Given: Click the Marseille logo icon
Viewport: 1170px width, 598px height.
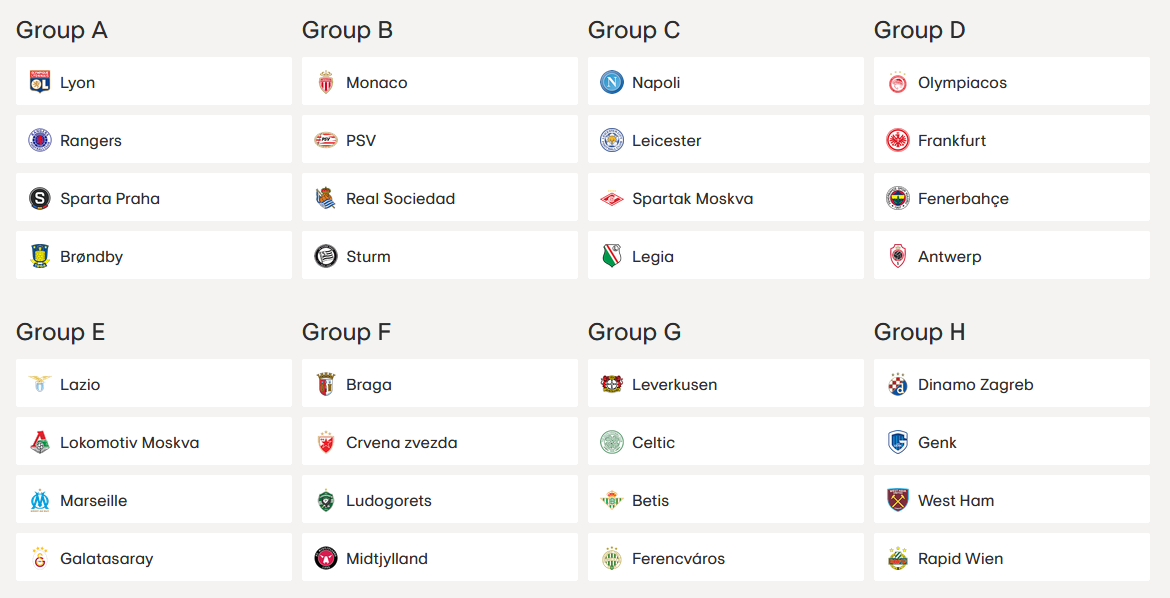Looking at the screenshot, I should [40, 500].
